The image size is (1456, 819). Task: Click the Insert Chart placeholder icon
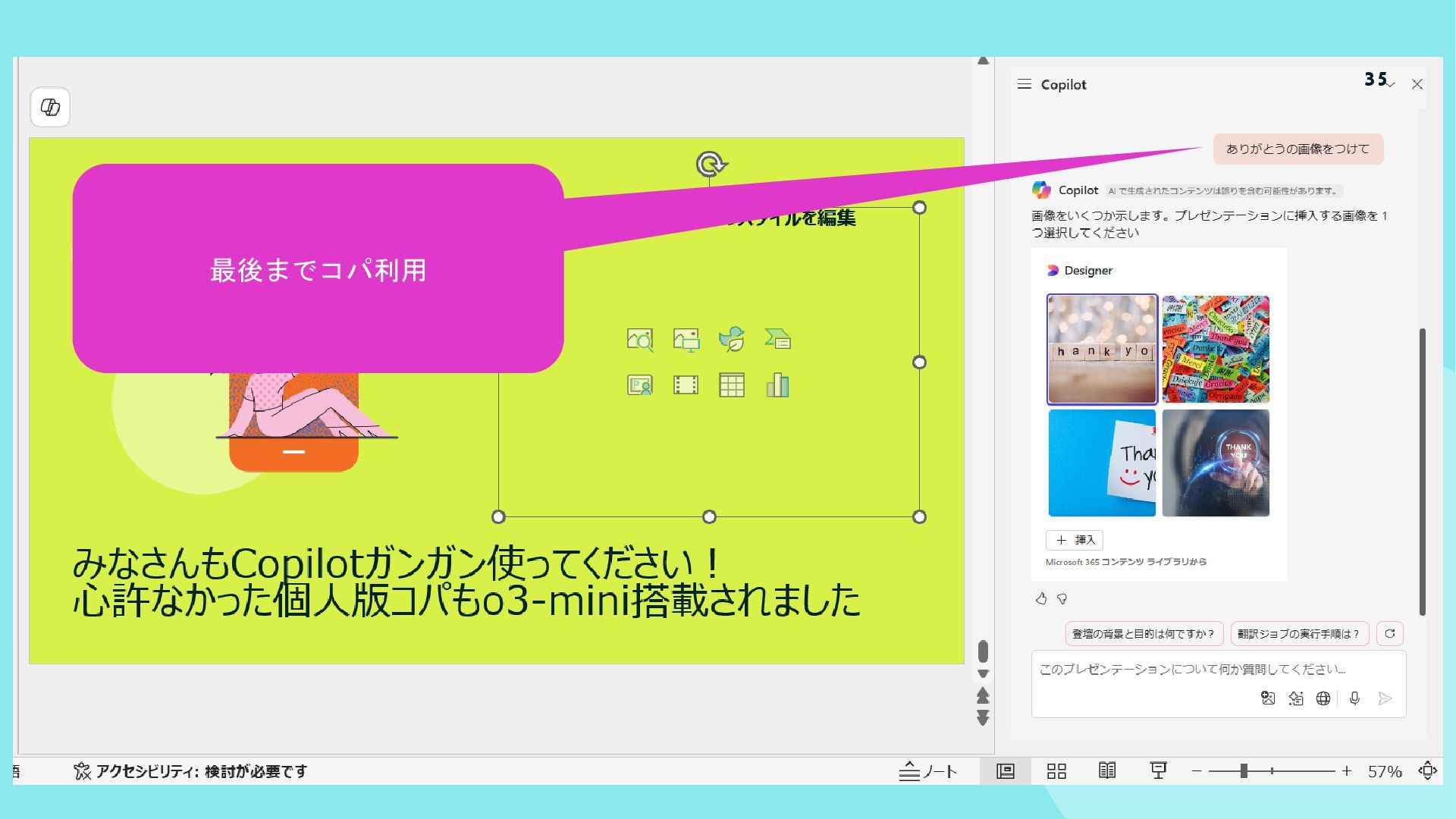click(x=777, y=385)
